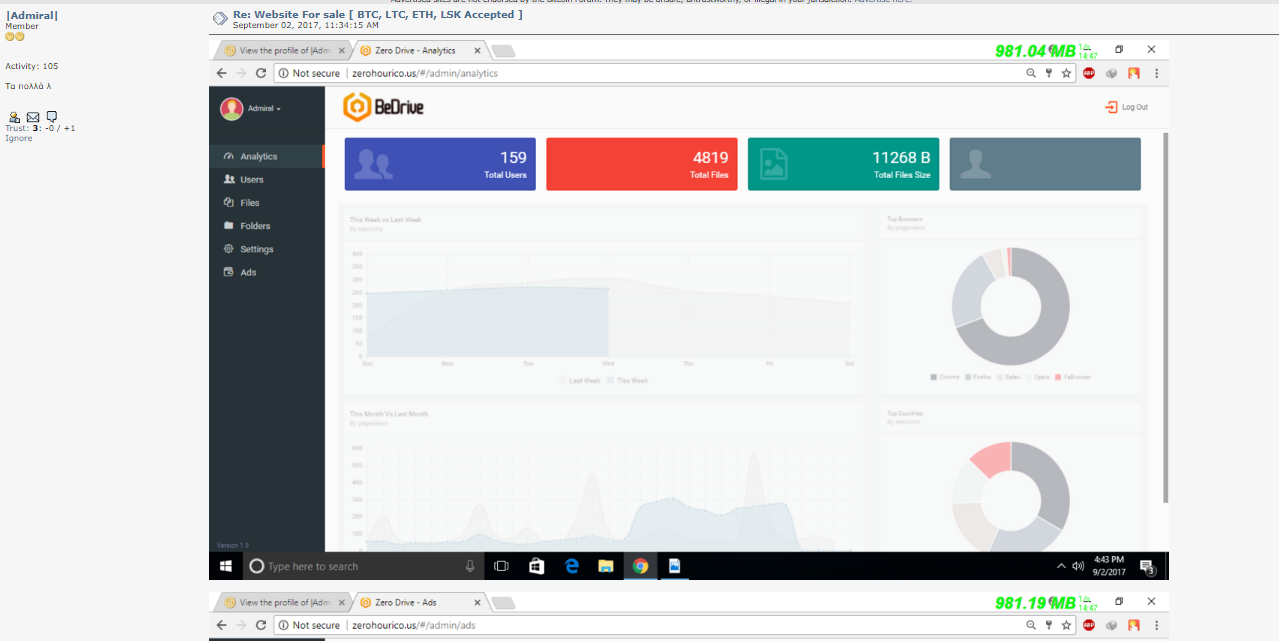This screenshot has width=1279, height=641.
Task: Click the saved password key icon in Analytics window
Action: coord(1049,73)
